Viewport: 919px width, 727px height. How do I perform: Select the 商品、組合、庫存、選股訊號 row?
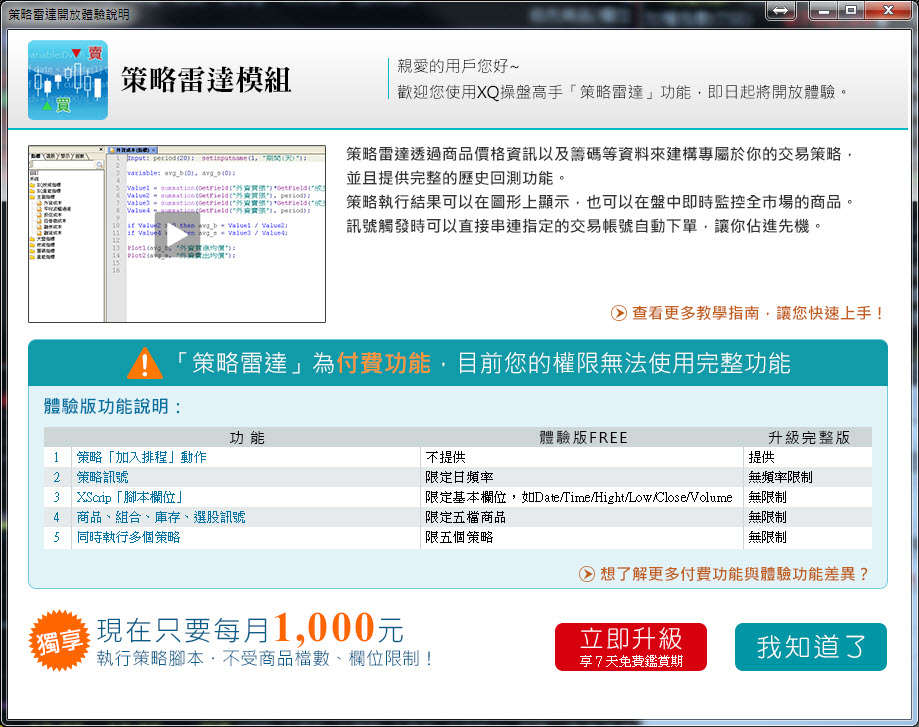point(160,517)
